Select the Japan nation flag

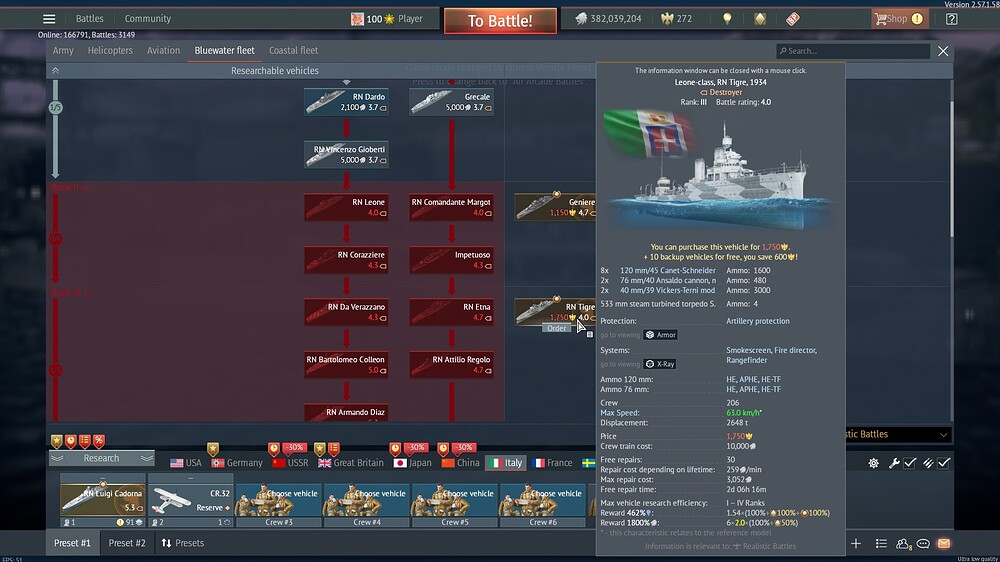click(413, 463)
